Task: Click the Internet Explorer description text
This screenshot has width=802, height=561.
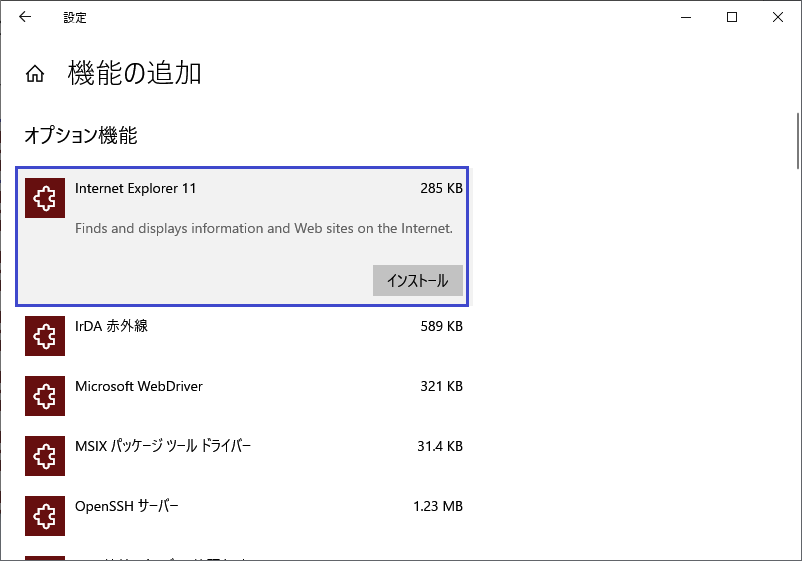Action: pos(264,229)
